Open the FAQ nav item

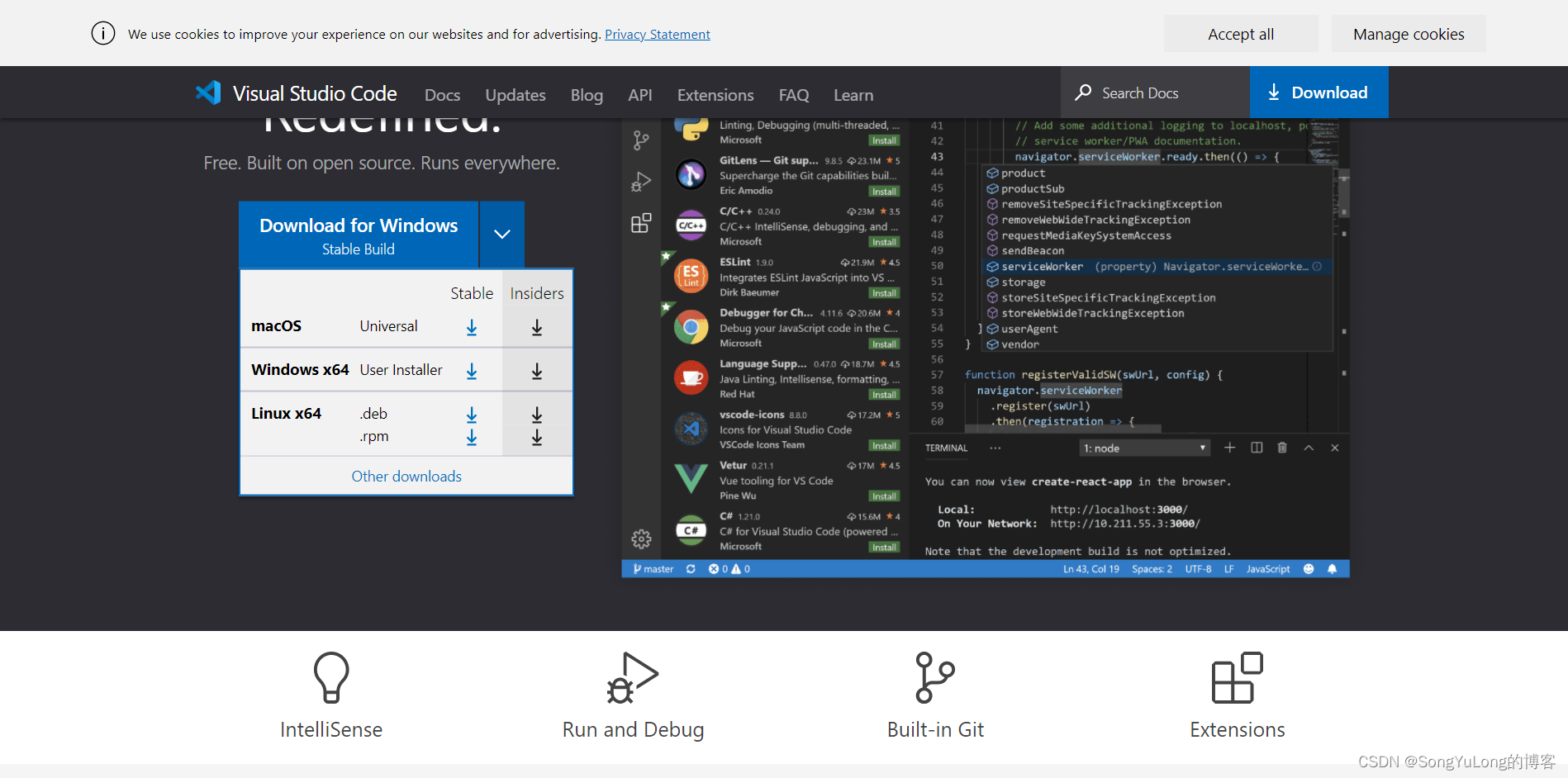pos(794,95)
